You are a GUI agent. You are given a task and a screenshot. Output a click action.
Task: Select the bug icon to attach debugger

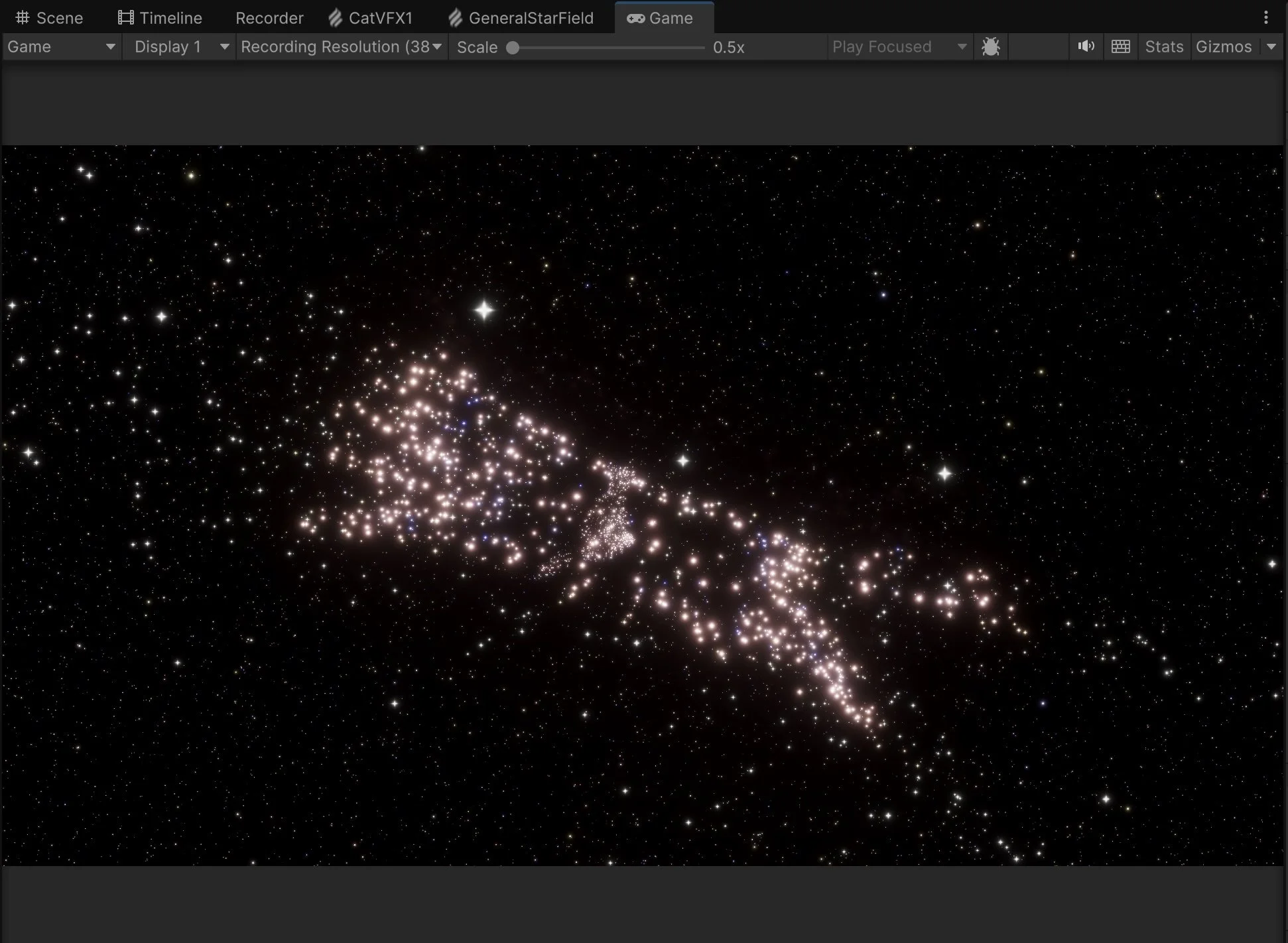coord(991,46)
